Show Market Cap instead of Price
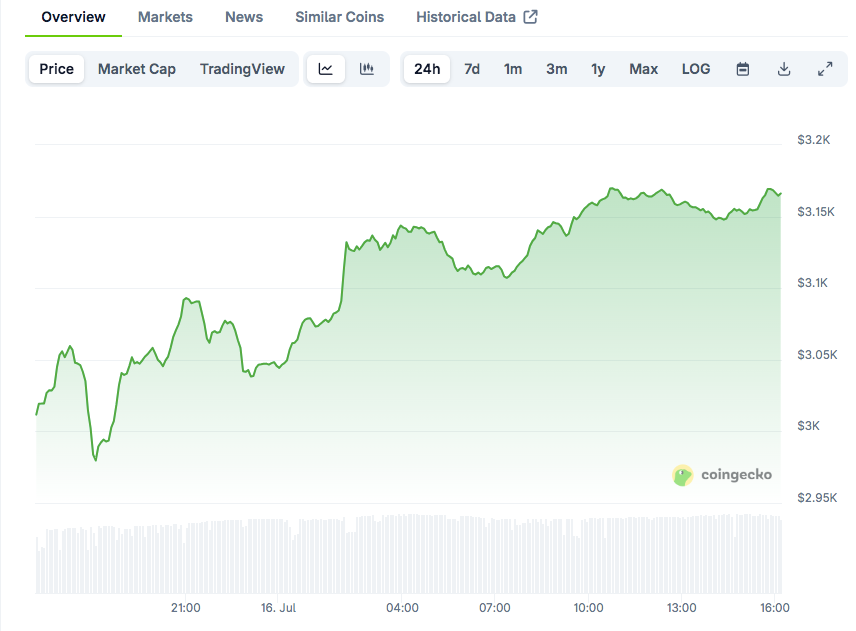 pos(136,69)
